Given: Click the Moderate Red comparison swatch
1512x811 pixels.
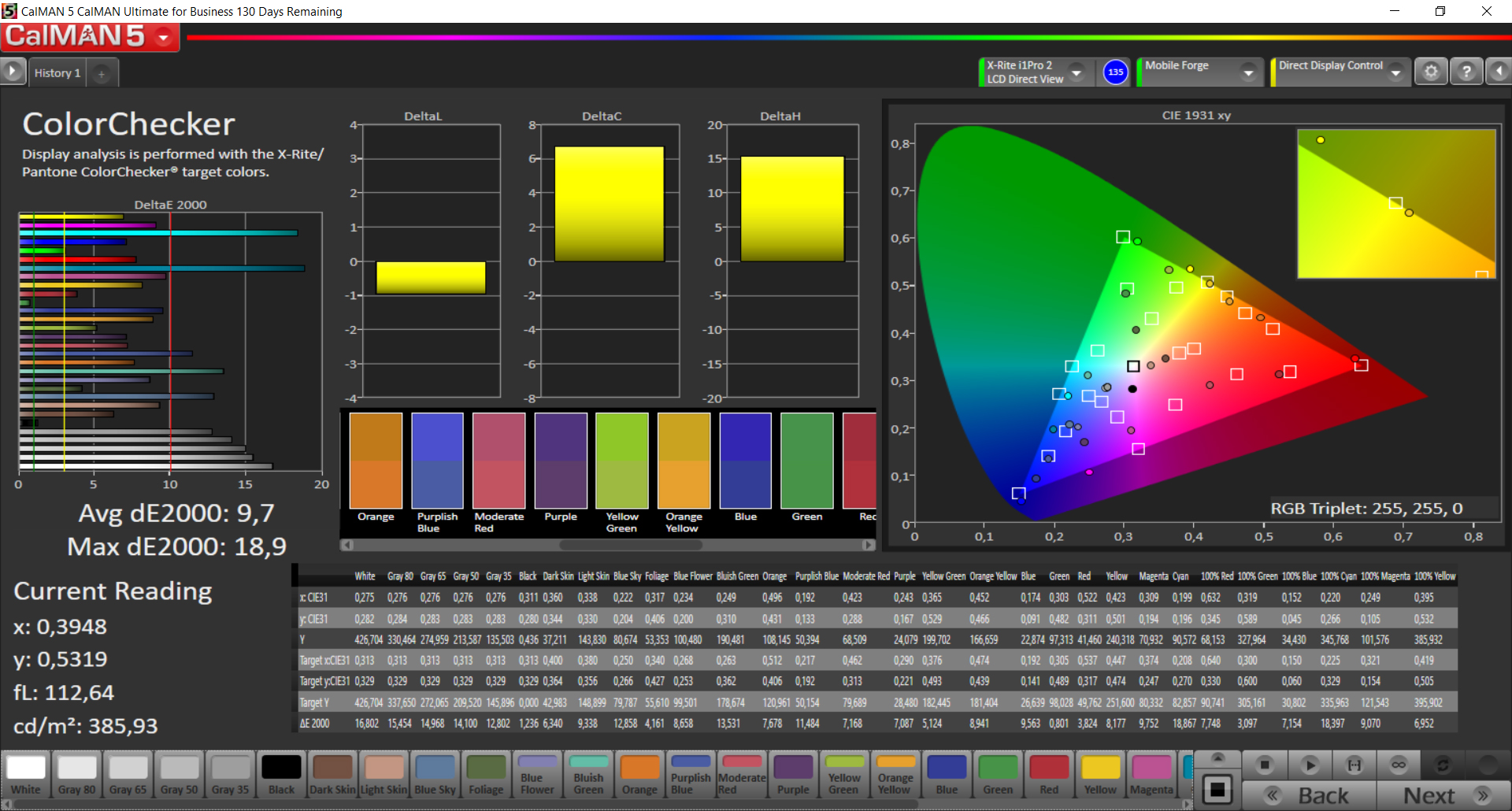Looking at the screenshot, I should (x=499, y=461).
